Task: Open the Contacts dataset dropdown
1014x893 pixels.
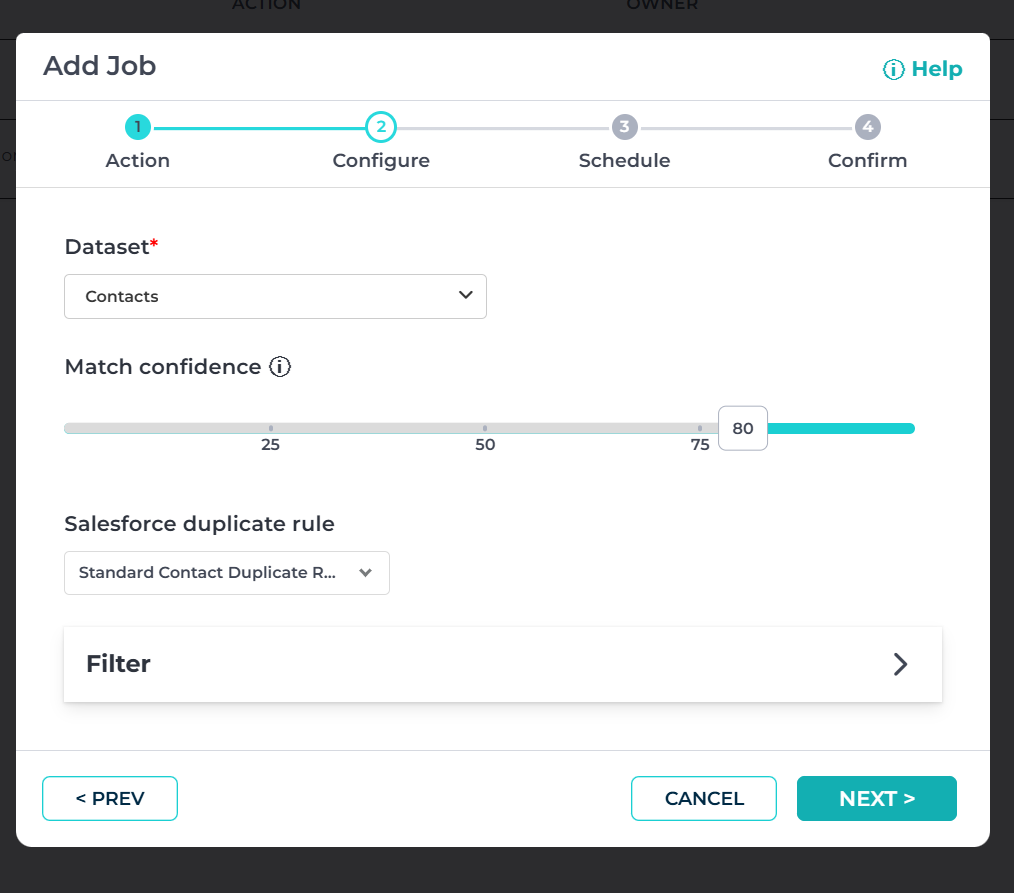Action: point(275,296)
